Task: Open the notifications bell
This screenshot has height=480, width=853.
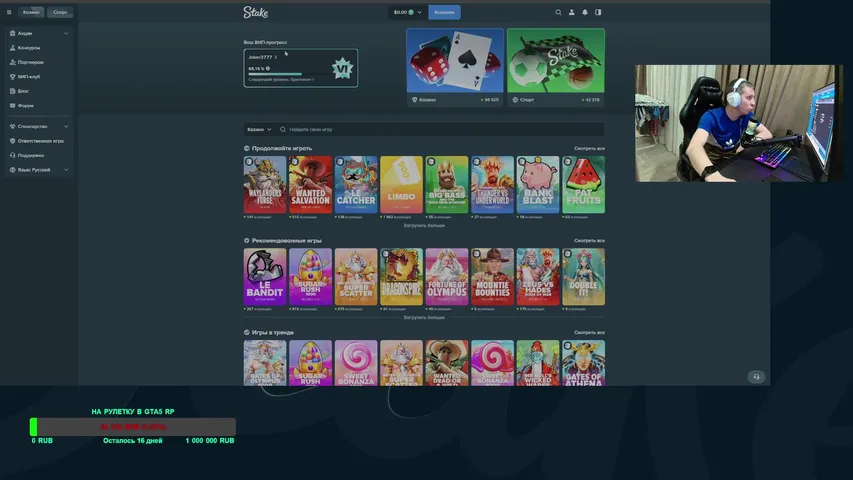Action: tap(585, 12)
